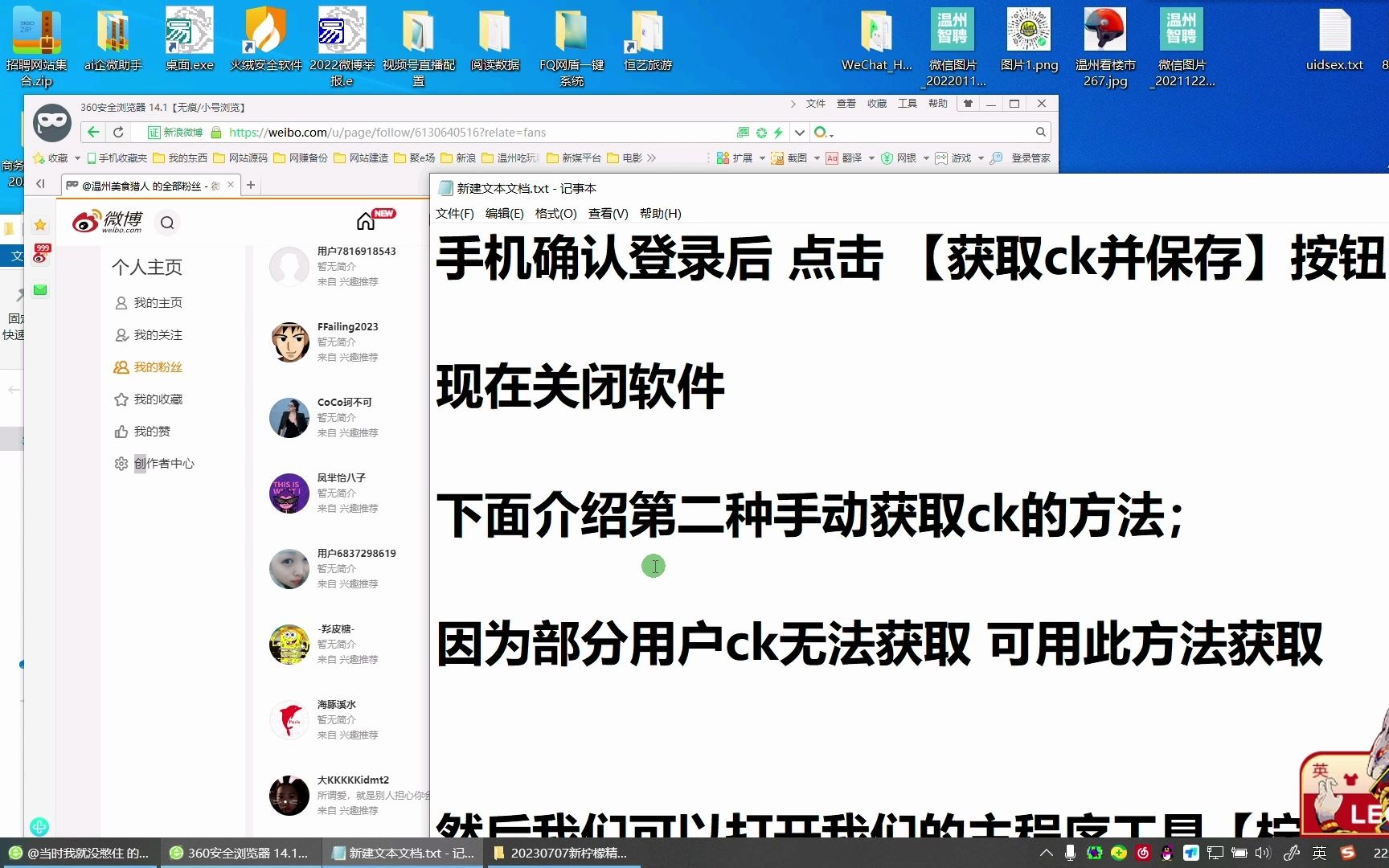The width and height of the screenshot is (1389, 868).
Task: Select the 温州看楼市267.jpg desktop file
Action: click(x=1105, y=47)
